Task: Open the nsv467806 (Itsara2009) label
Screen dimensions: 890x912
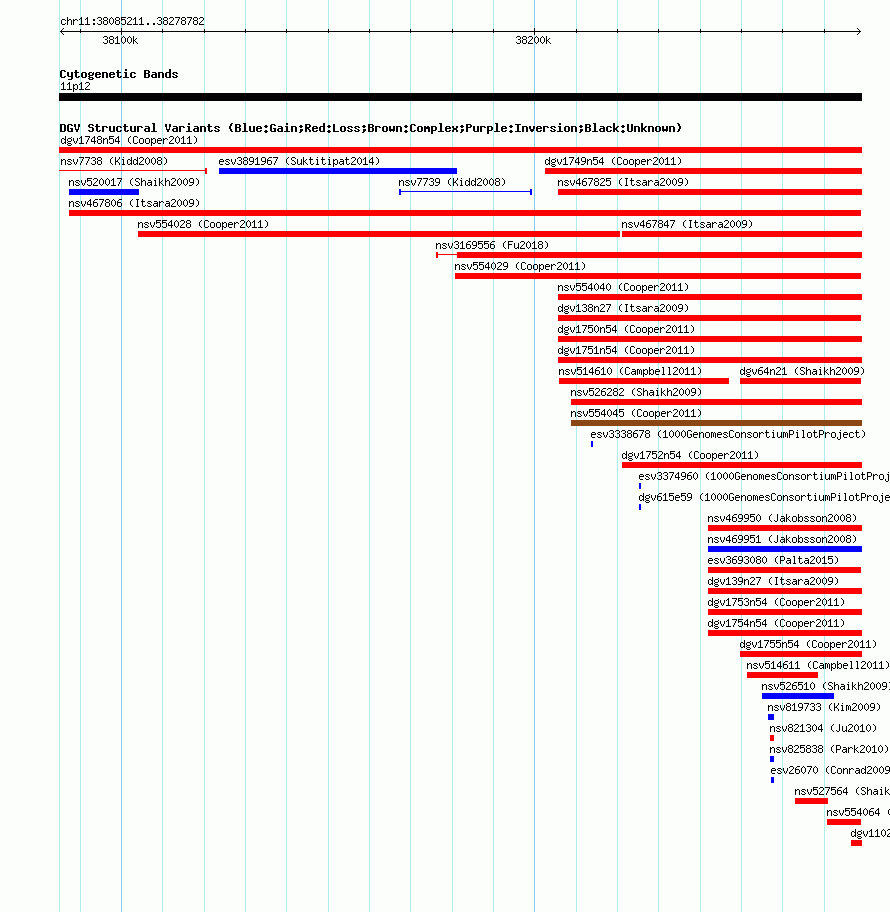Action: [134, 203]
